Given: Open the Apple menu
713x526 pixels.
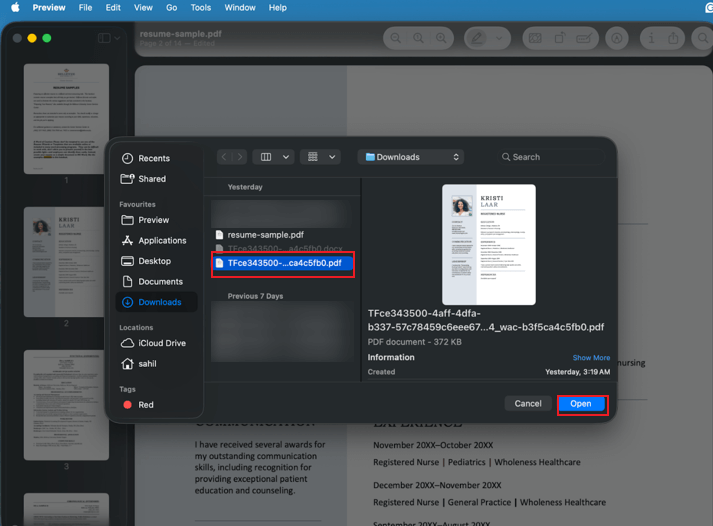Looking at the screenshot, I should coord(15,8).
